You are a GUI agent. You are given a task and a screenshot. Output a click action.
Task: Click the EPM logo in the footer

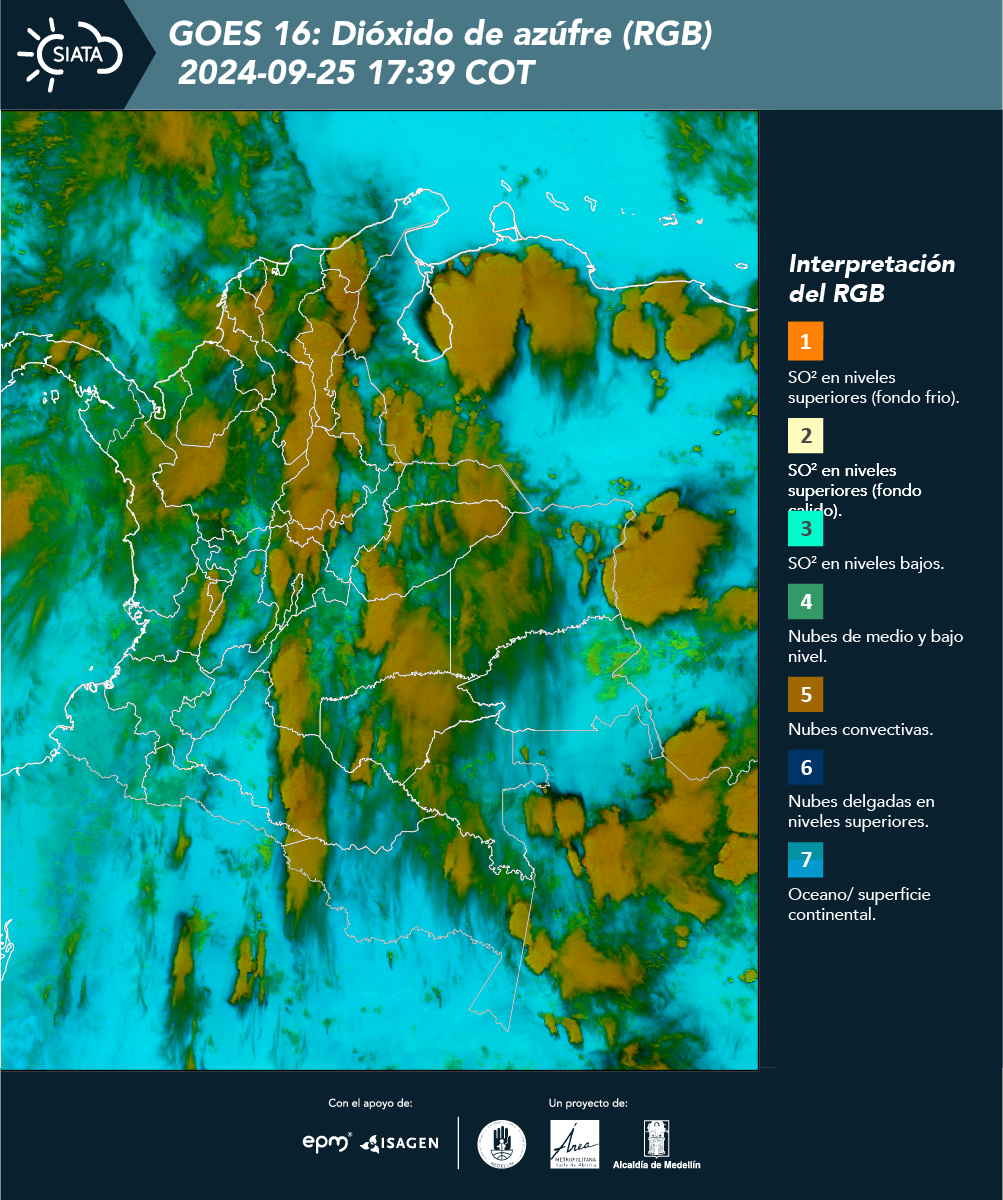(x=327, y=1142)
